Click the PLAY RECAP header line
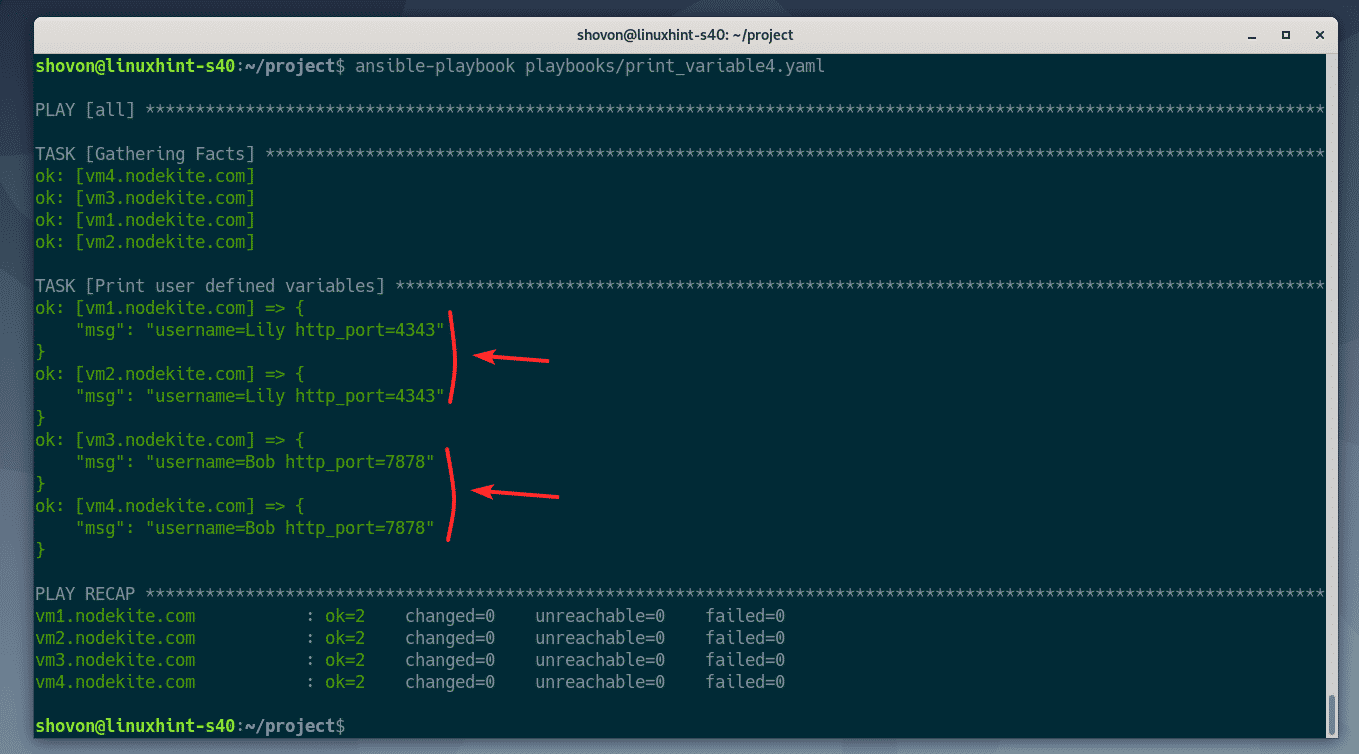Viewport: 1359px width, 754px height. [x=680, y=594]
